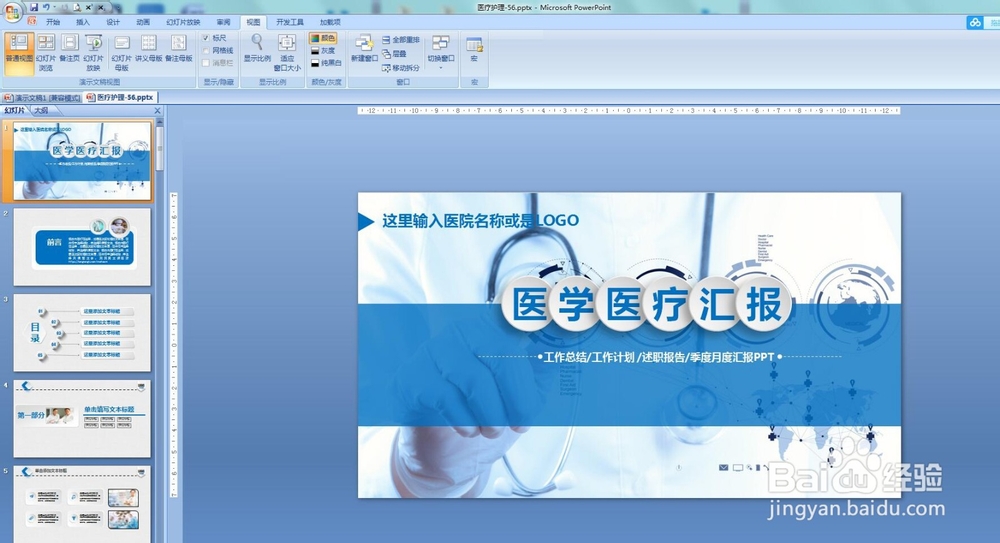Open Notes Master (备注母版)
The width and height of the screenshot is (1000, 543).
click(179, 48)
